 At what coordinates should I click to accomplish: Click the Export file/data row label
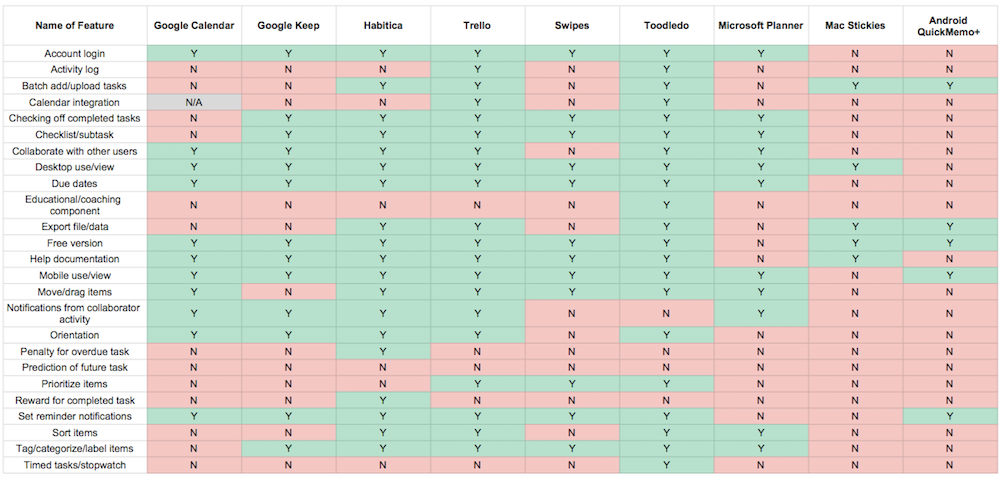tap(75, 227)
